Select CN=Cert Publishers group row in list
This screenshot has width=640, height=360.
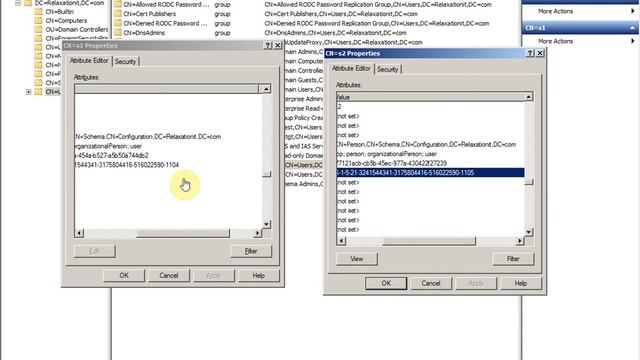pyautogui.click(x=149, y=14)
